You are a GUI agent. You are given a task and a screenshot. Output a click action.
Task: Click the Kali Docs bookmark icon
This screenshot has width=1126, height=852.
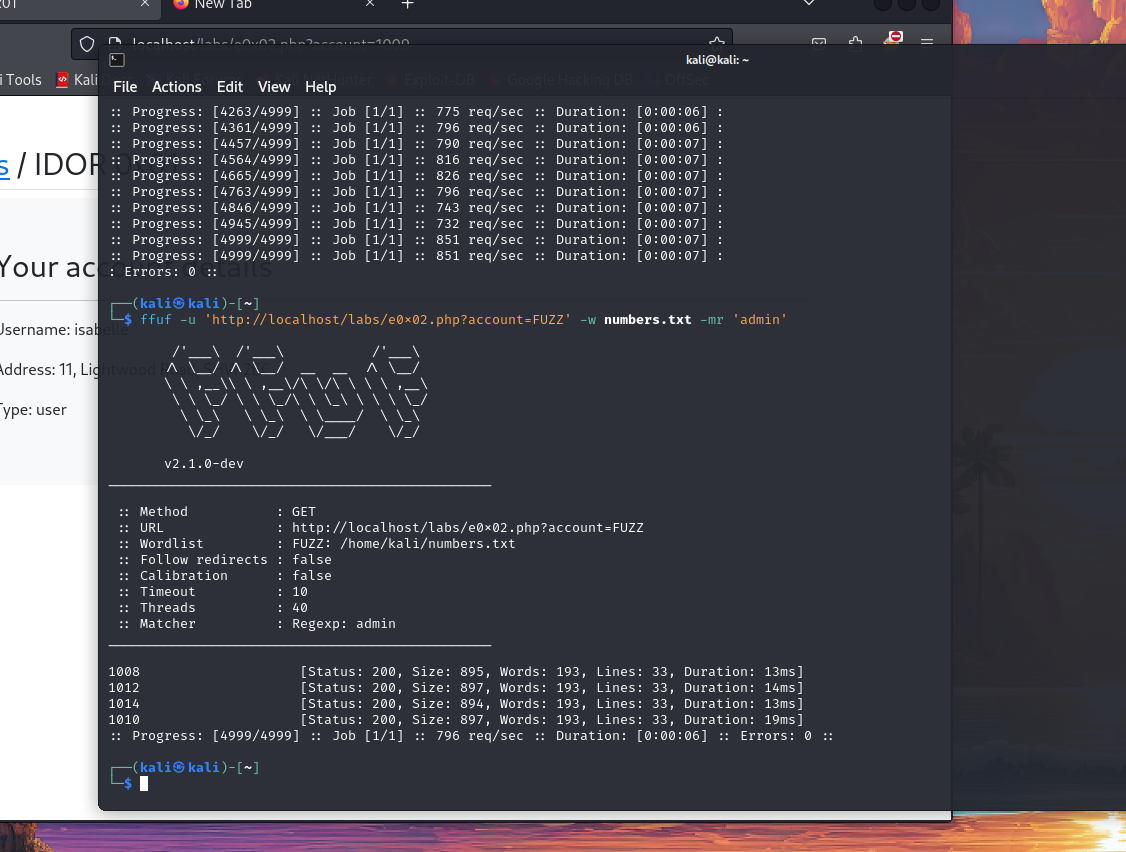tap(62, 80)
